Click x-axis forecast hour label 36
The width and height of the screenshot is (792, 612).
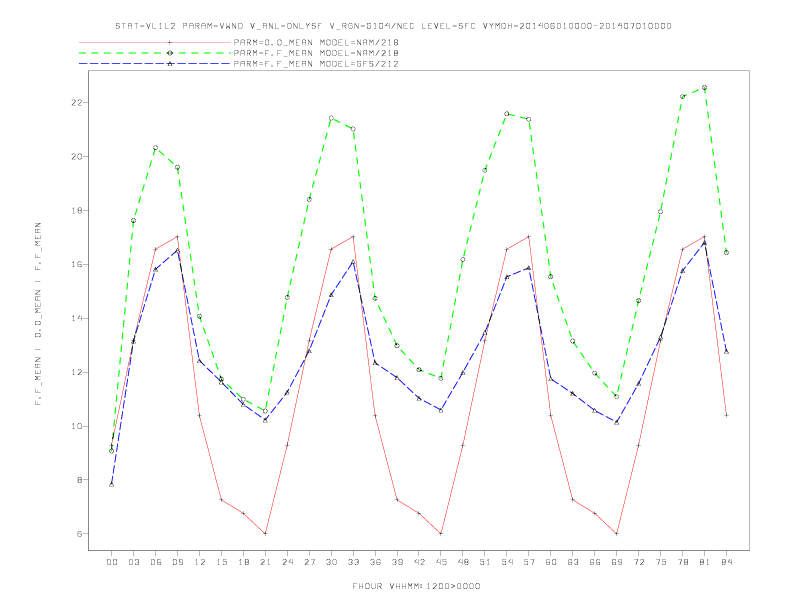pyautogui.click(x=375, y=562)
